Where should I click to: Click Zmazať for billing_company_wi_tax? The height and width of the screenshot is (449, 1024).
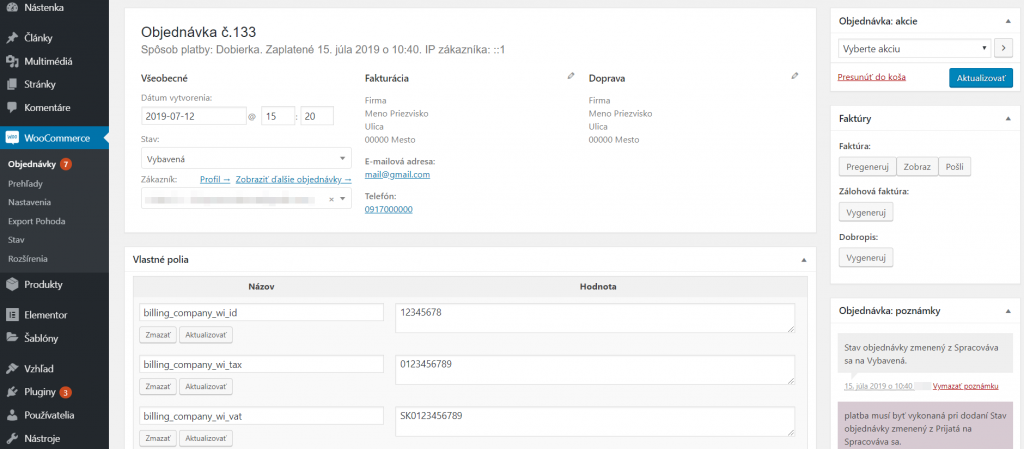point(157,387)
